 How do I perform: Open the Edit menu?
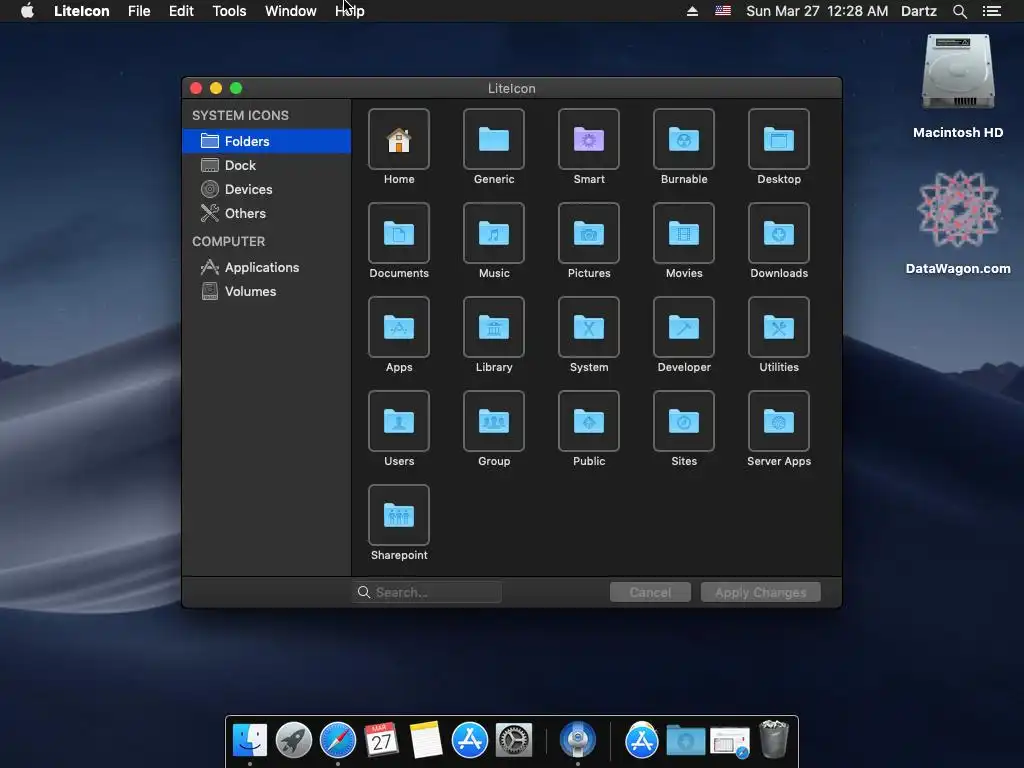tap(181, 11)
